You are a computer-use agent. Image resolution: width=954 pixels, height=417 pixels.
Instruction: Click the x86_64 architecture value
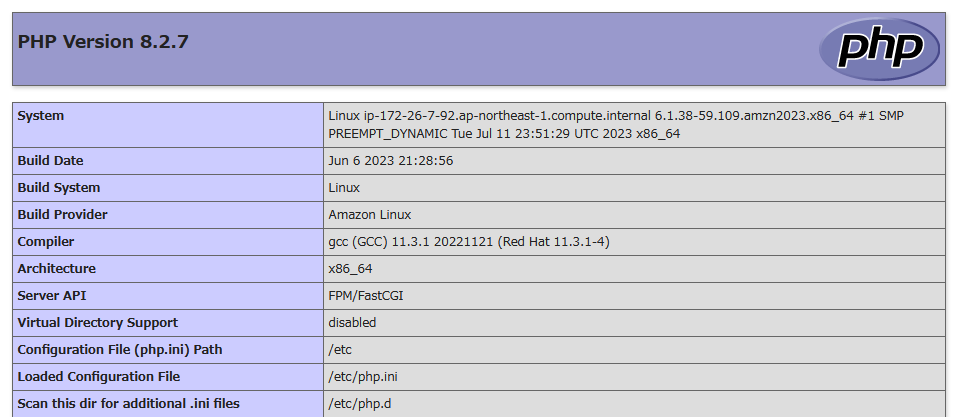(350, 268)
